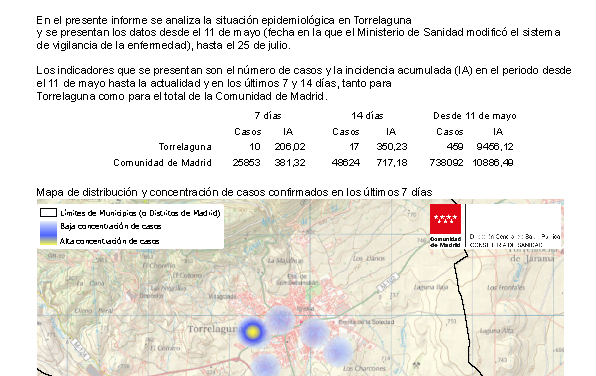Click the value '738092' in the table

(x=446, y=163)
